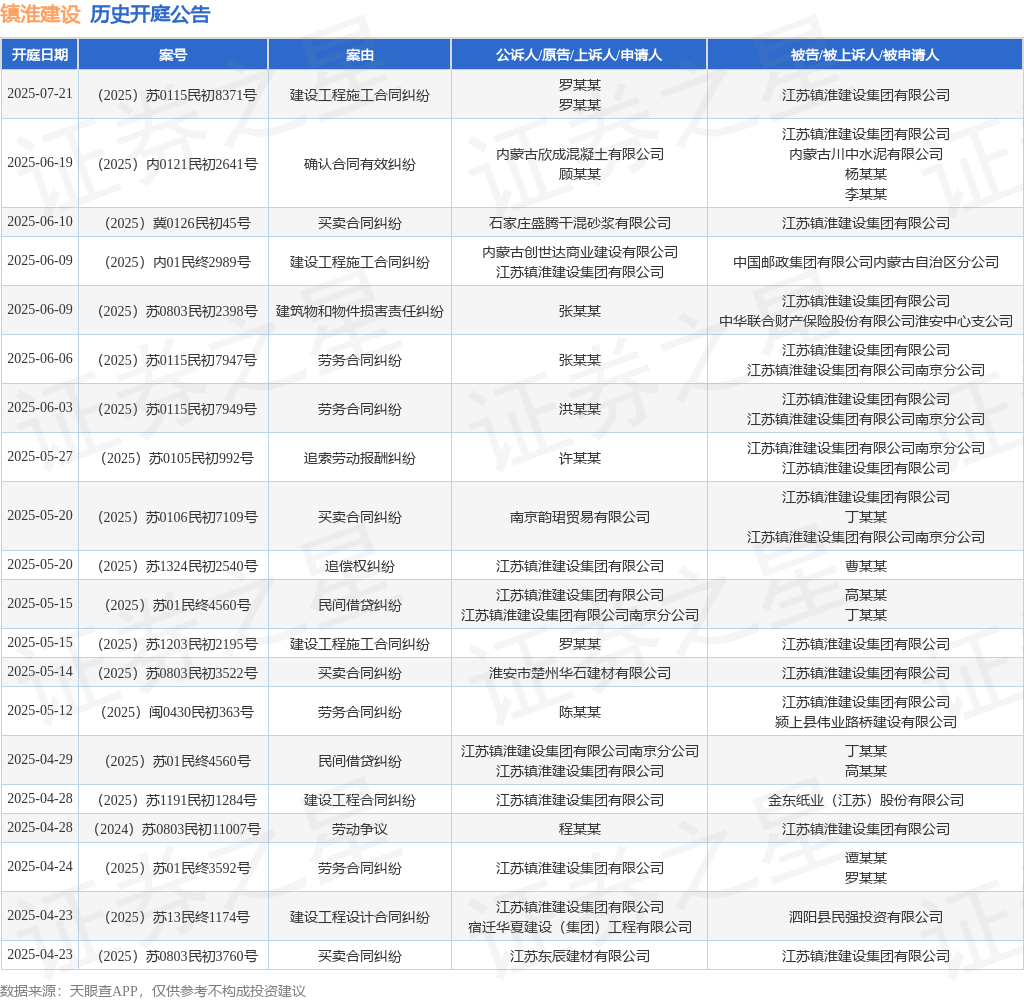Click the 确认合同有效纠纷 cell
1024x1000 pixels.
tap(360, 165)
